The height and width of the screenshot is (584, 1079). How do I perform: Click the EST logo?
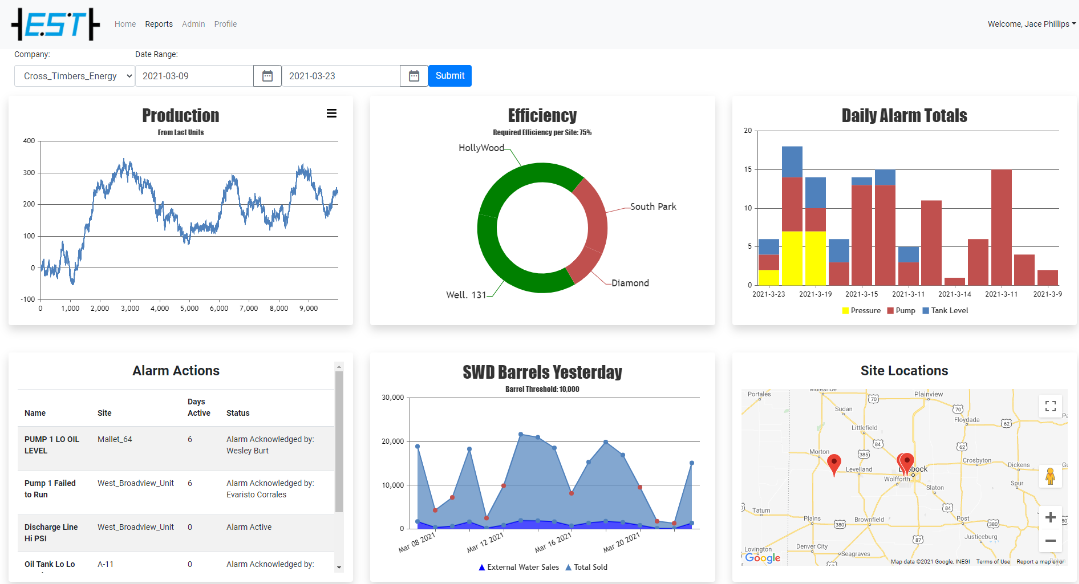(x=55, y=25)
